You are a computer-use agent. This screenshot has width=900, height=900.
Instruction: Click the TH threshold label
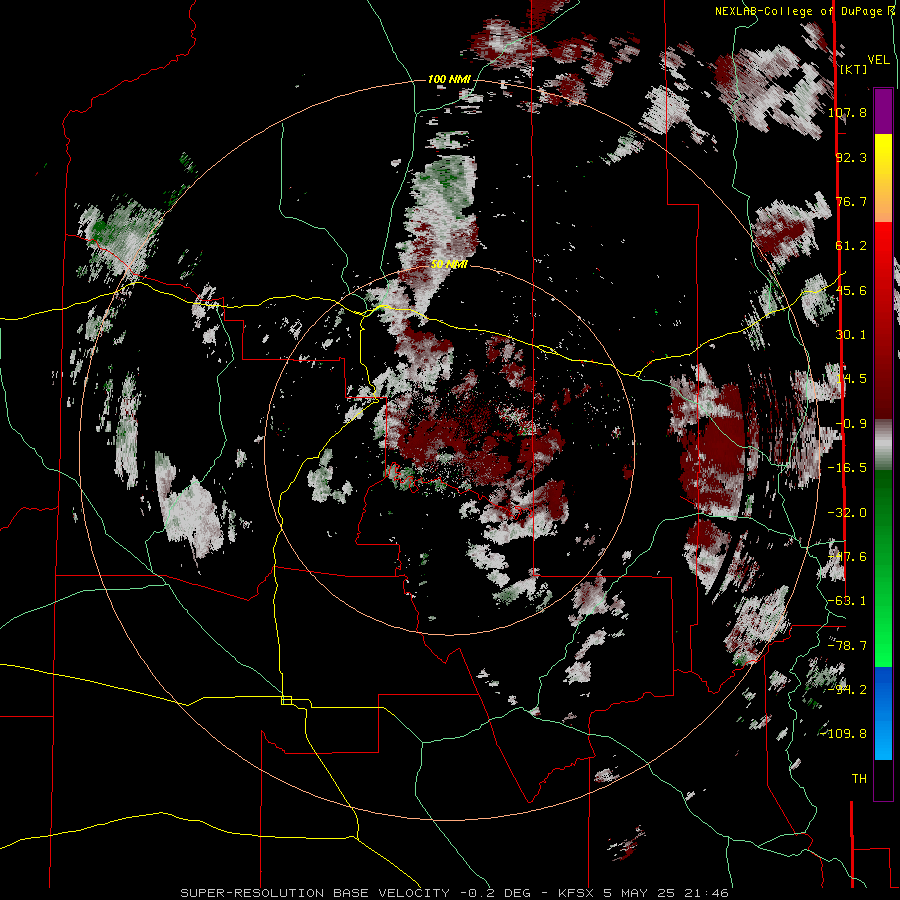859,779
